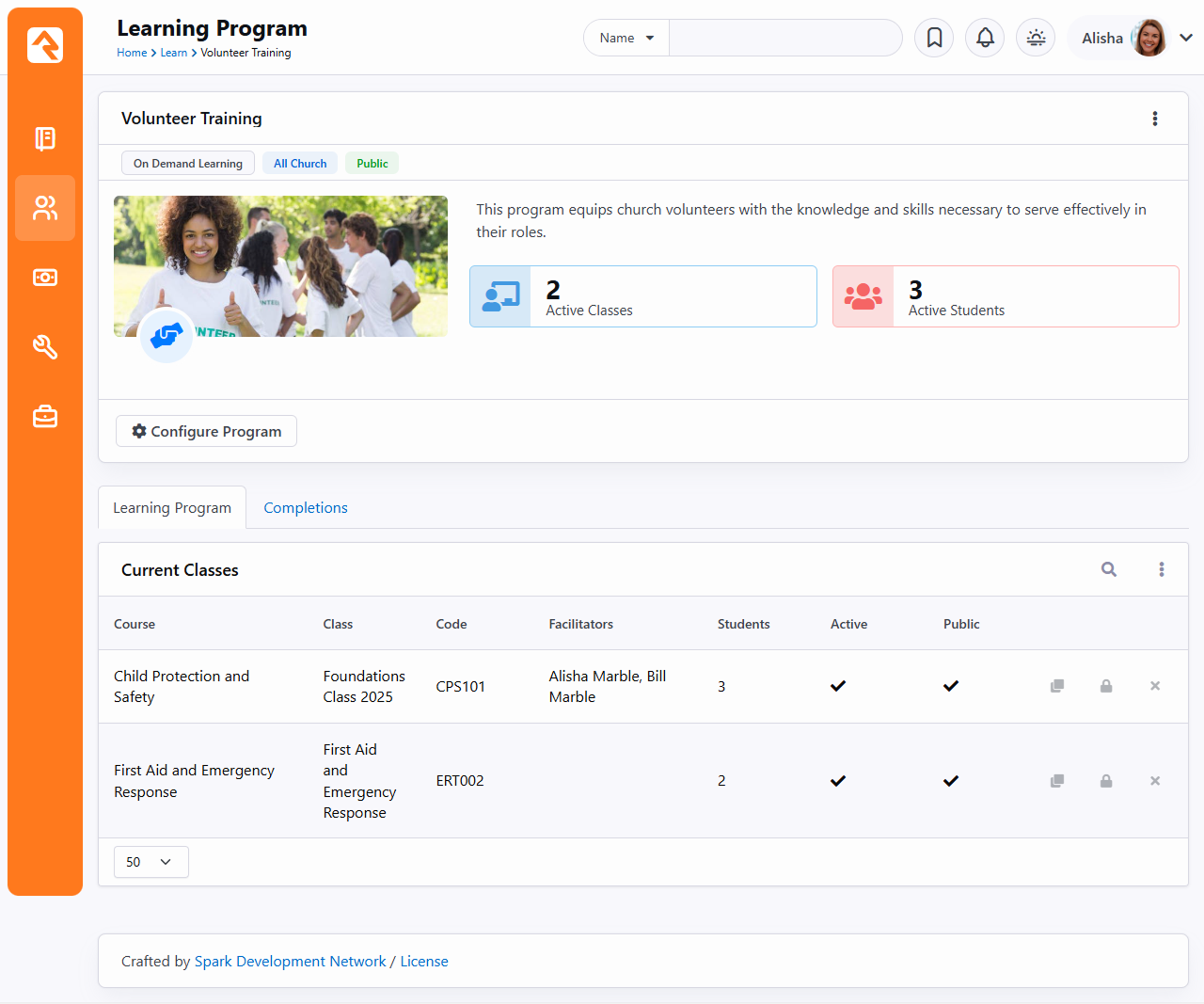Open the Finance sidebar icon

[45, 278]
